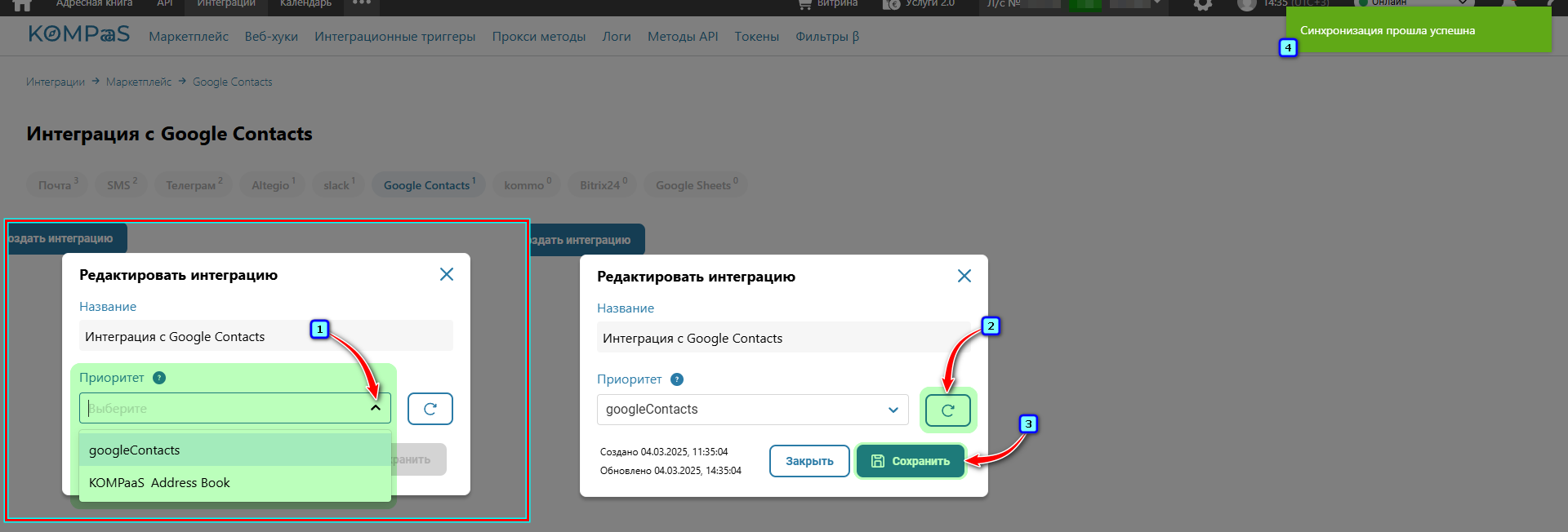Screen dimensions: 1568x532
Task: Open the kommo integrations tab
Action: (527, 184)
